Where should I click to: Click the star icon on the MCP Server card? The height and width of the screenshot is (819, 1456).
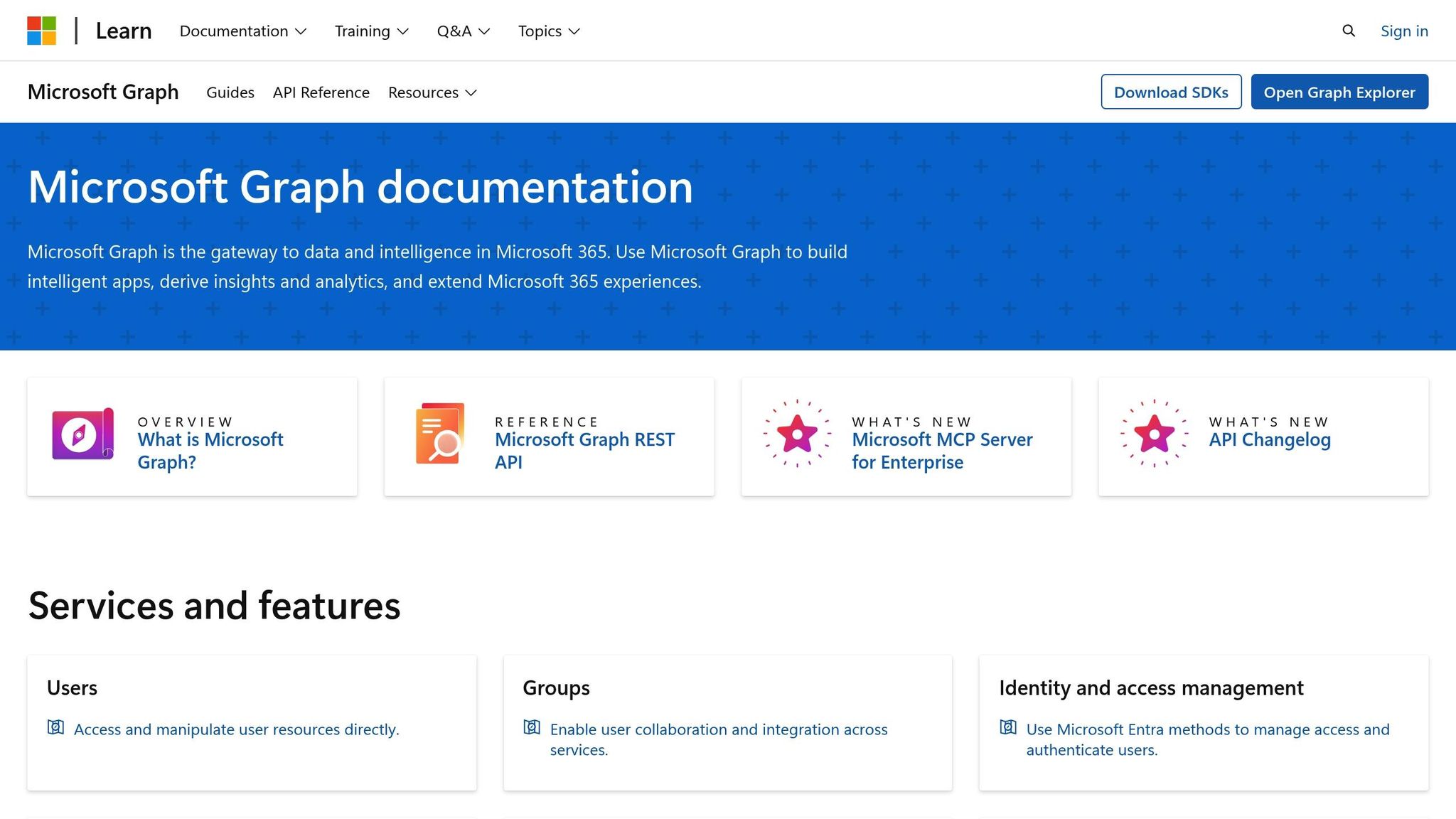click(x=798, y=434)
